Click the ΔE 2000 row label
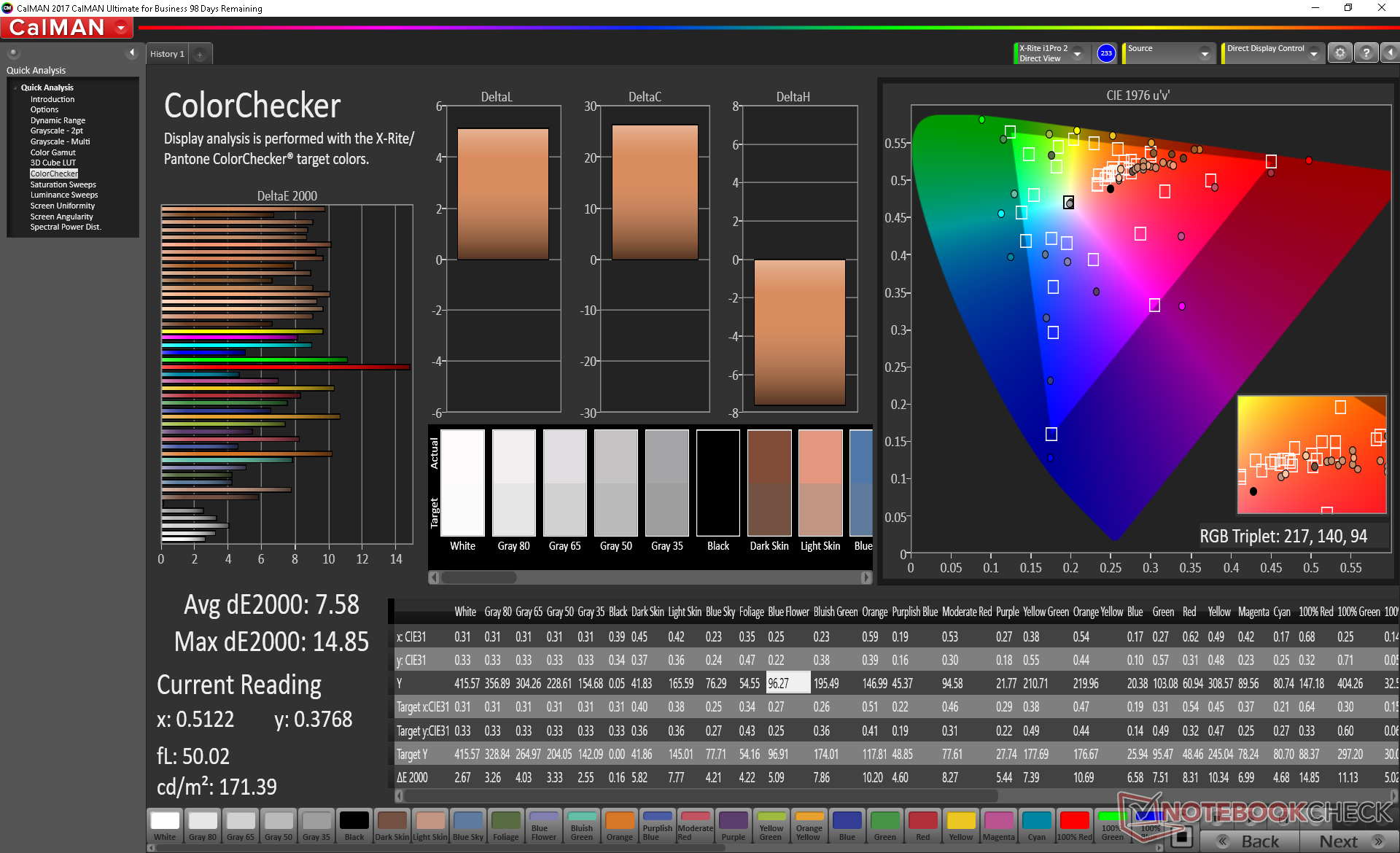 tap(412, 778)
